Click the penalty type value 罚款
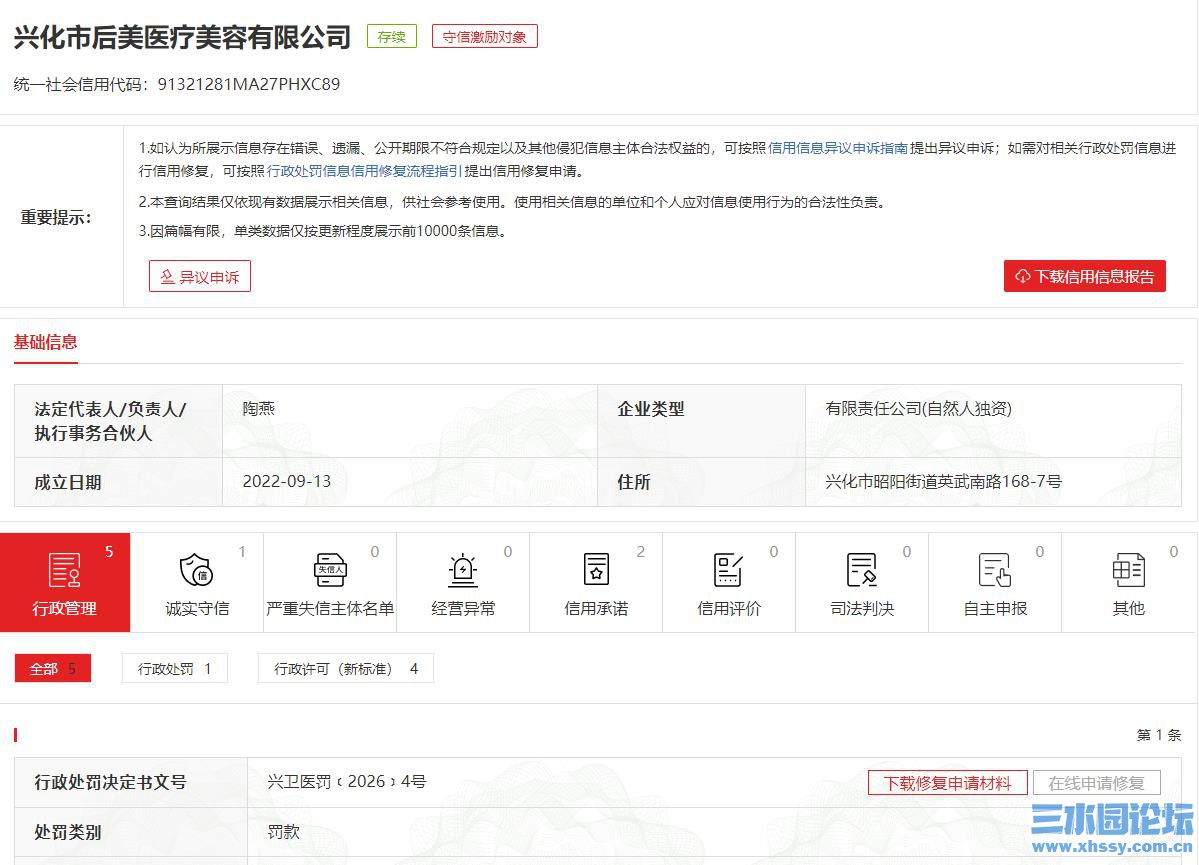 click(x=284, y=832)
